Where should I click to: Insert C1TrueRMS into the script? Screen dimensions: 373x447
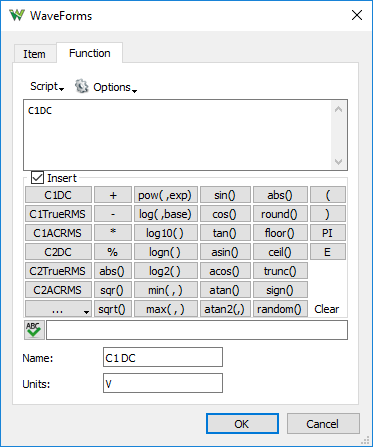[58, 214]
